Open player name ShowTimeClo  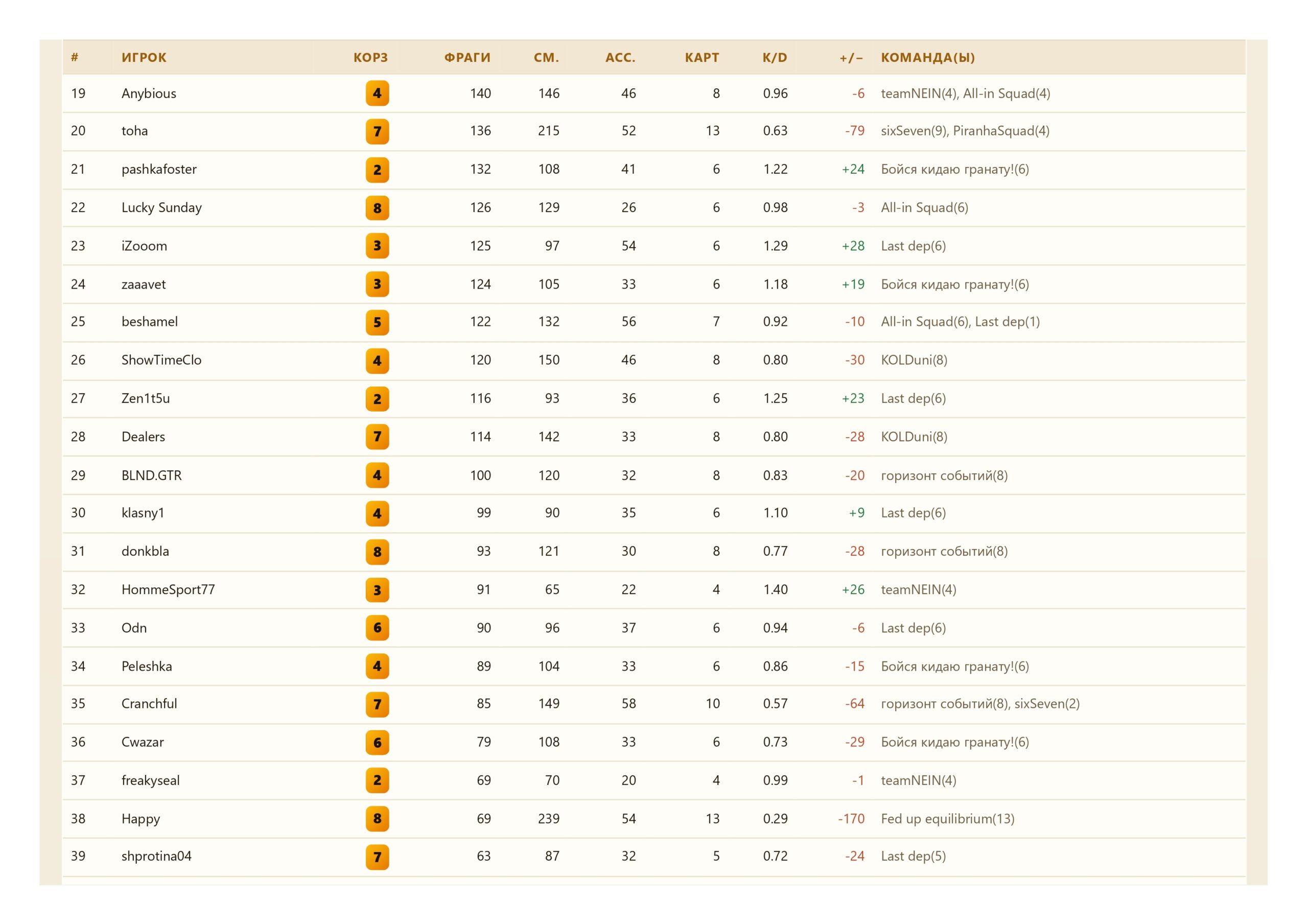161,360
